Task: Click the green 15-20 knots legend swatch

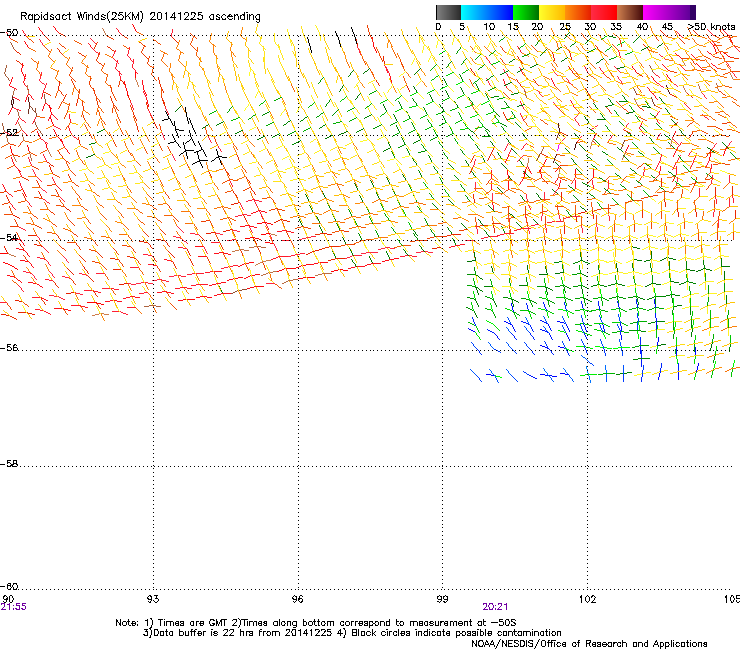Action: click(526, 12)
